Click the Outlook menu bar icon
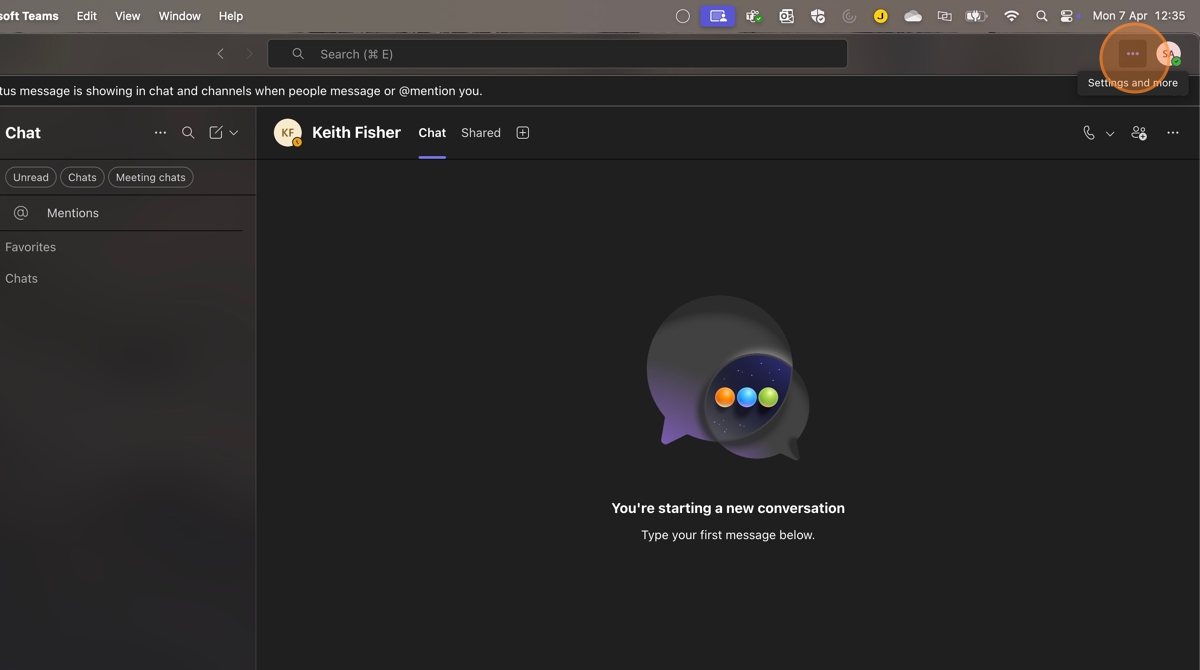The width and height of the screenshot is (1200, 670). 787,16
